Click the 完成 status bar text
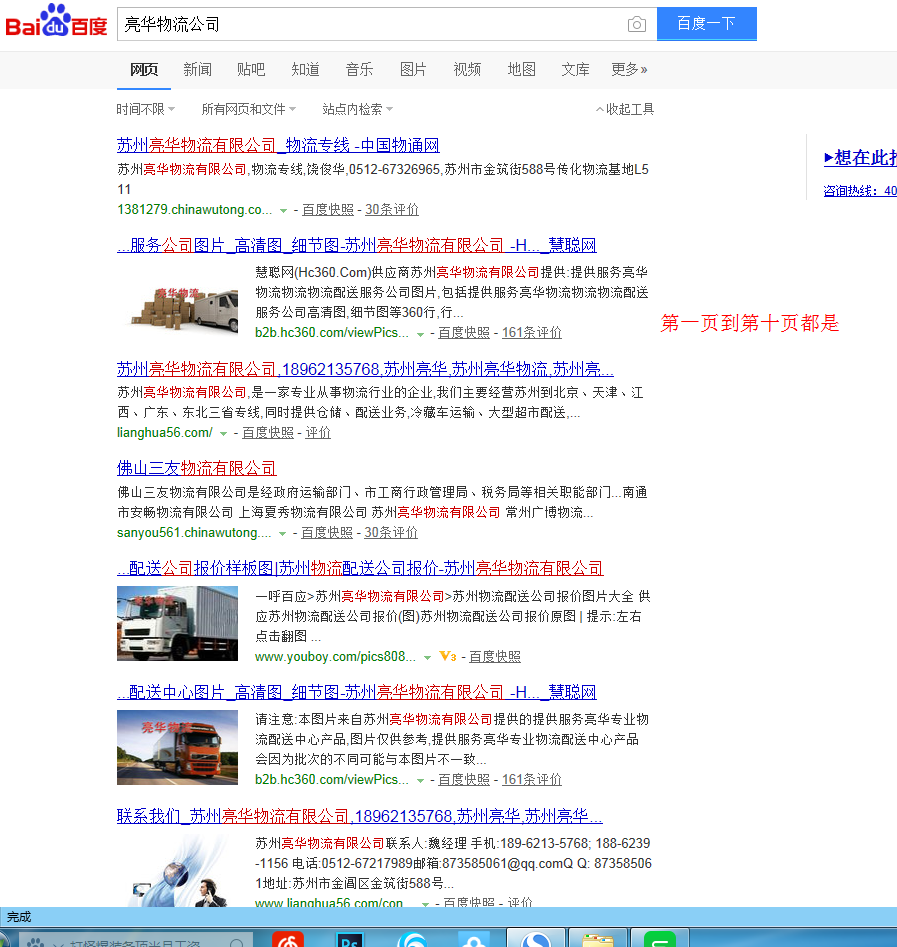 tap(19, 917)
